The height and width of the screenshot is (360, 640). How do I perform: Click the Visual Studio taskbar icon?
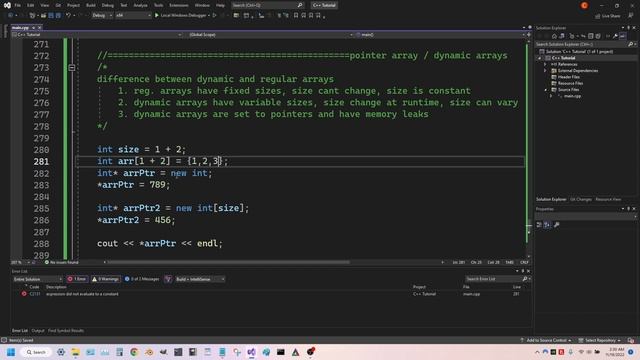pos(251,352)
